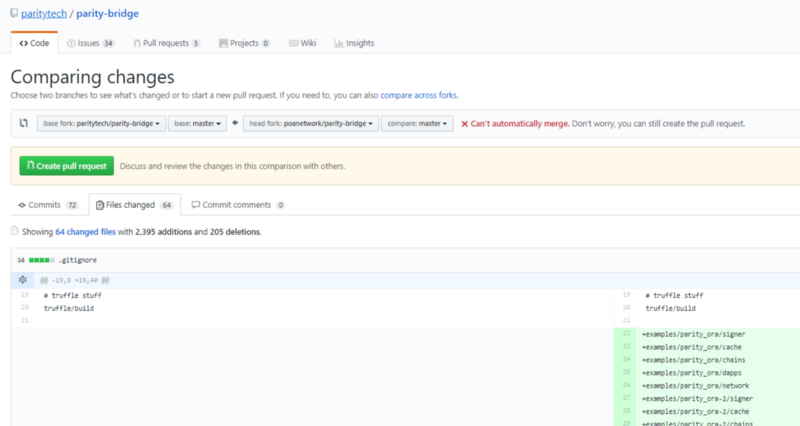Click the Commits count badge 72
The height and width of the screenshot is (426, 800).
(x=72, y=205)
